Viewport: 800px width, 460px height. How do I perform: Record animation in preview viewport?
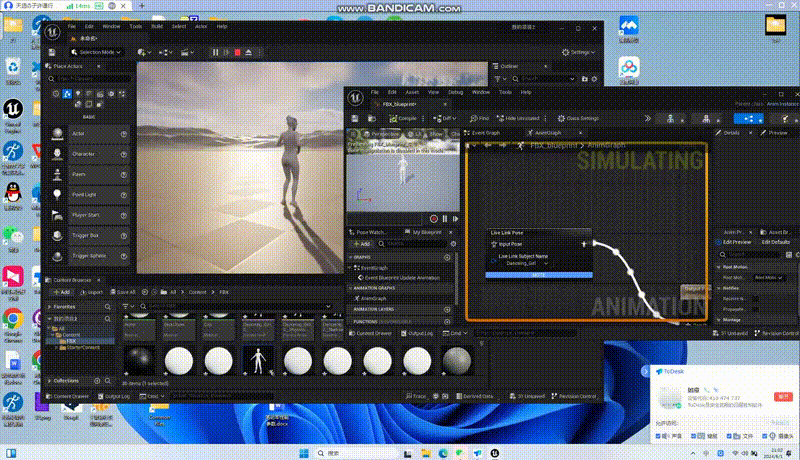434,219
